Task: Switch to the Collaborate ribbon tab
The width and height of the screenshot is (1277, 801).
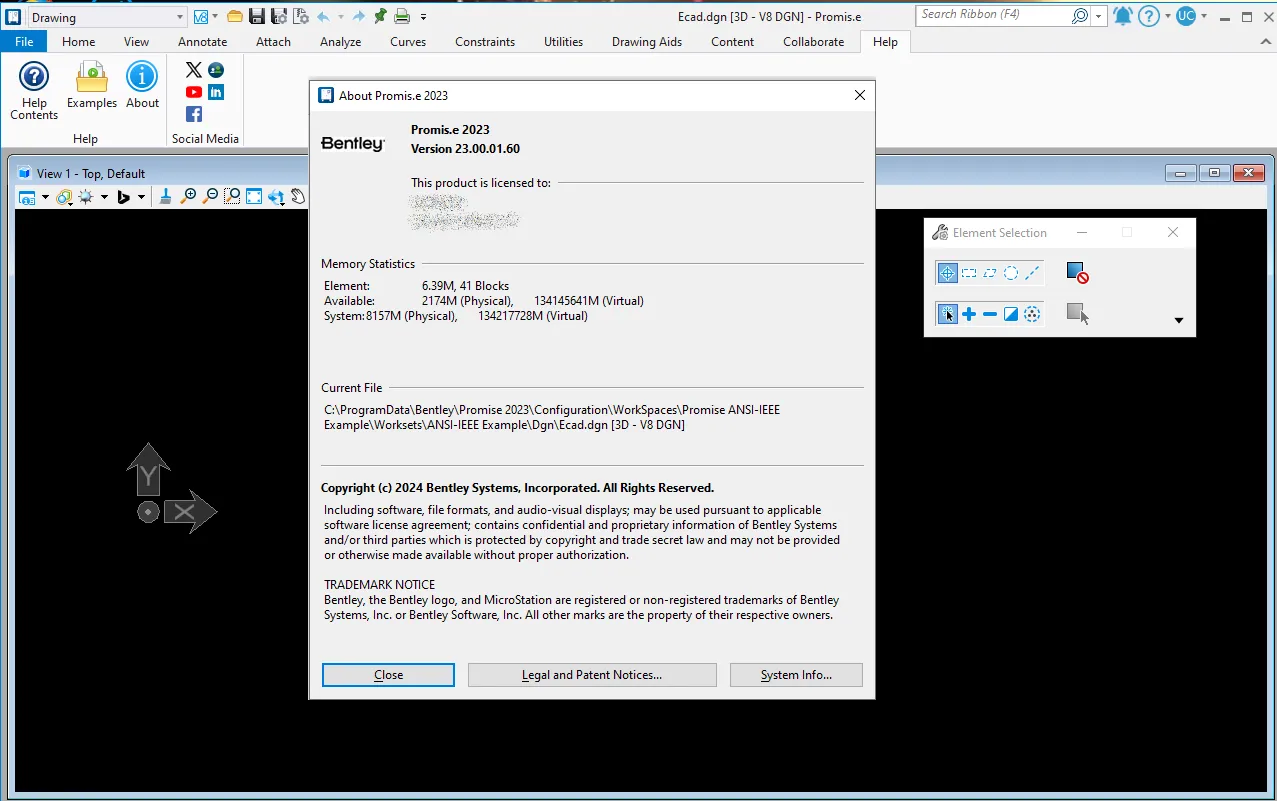Action: pyautogui.click(x=814, y=41)
